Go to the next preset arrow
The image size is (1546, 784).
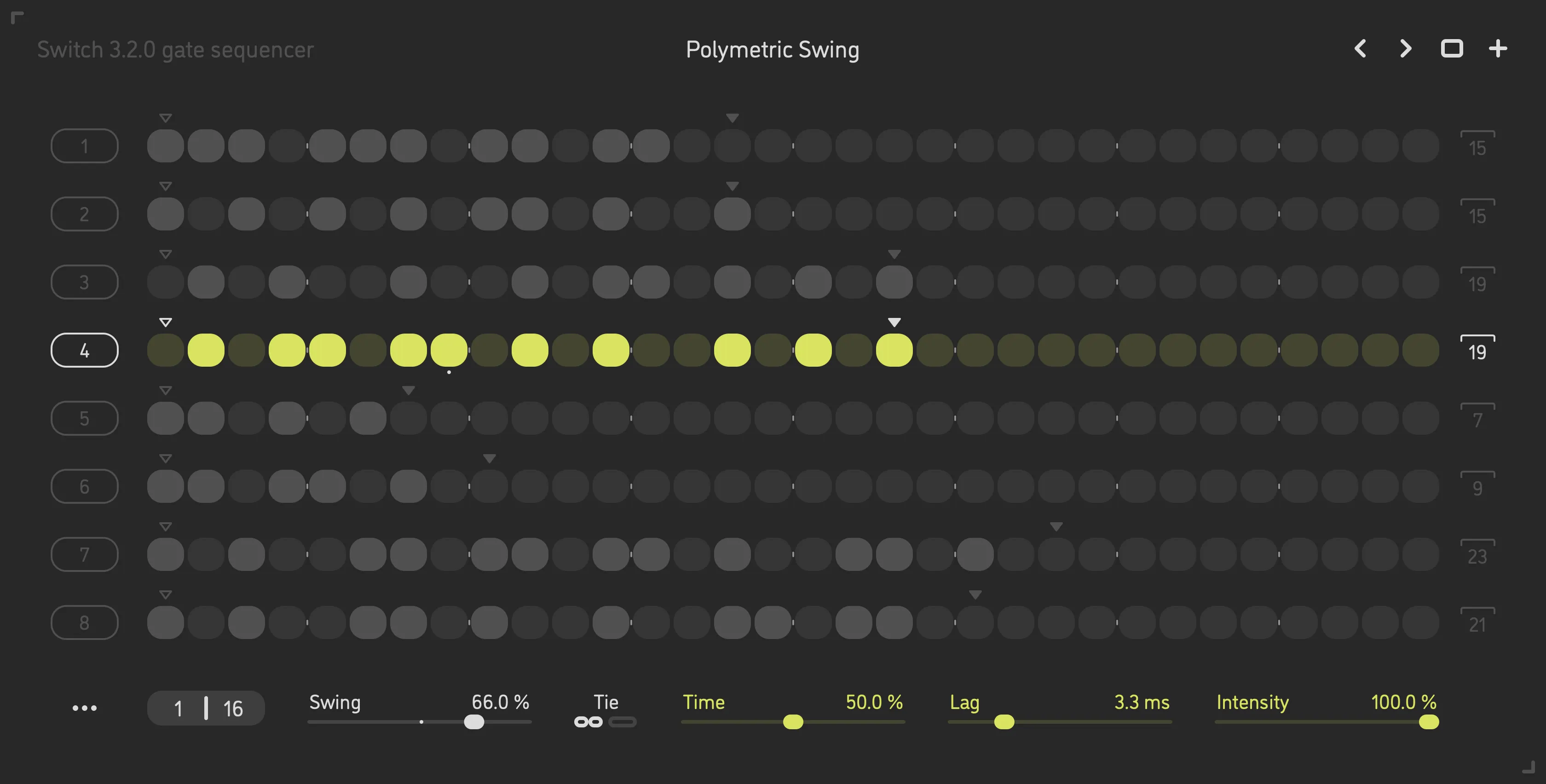click(x=1406, y=49)
